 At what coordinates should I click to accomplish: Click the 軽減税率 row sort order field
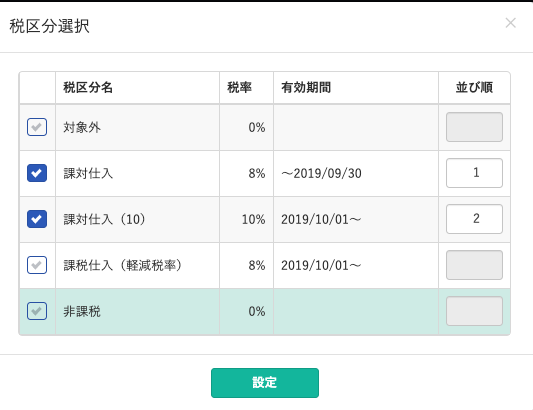tap(474, 265)
